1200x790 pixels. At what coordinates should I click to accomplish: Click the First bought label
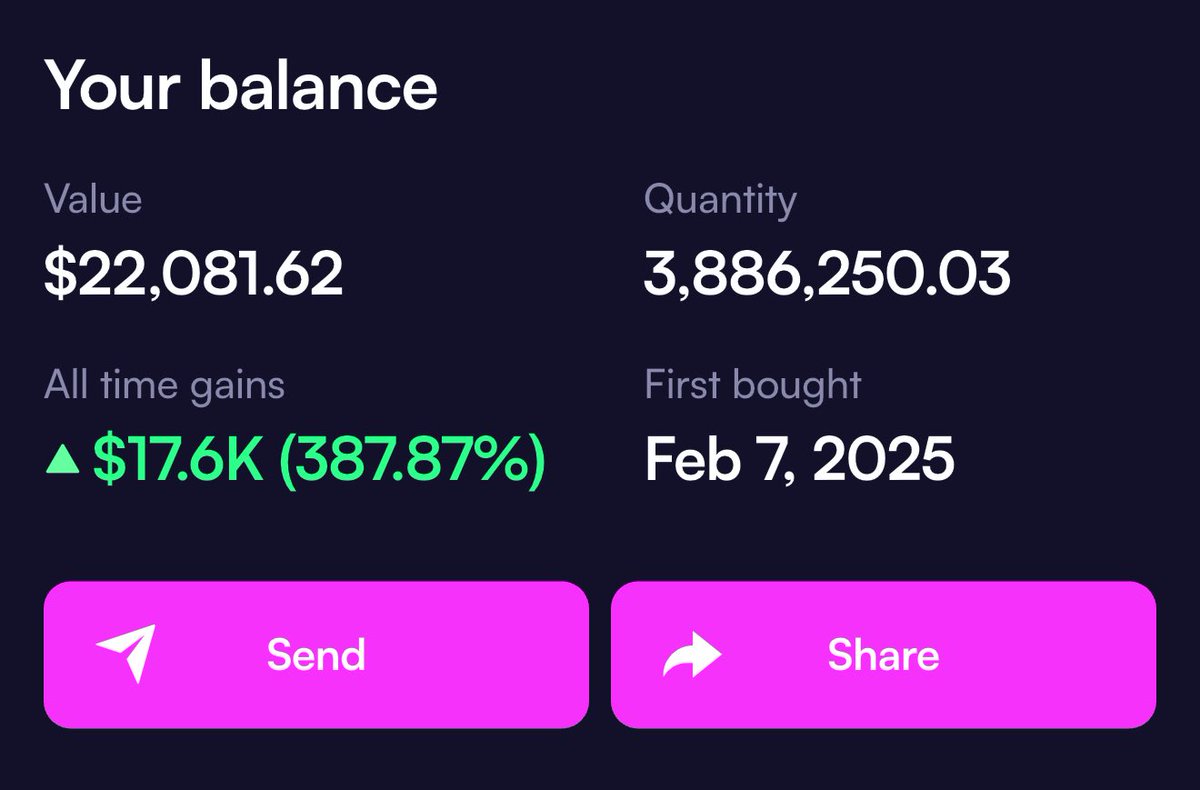753,385
